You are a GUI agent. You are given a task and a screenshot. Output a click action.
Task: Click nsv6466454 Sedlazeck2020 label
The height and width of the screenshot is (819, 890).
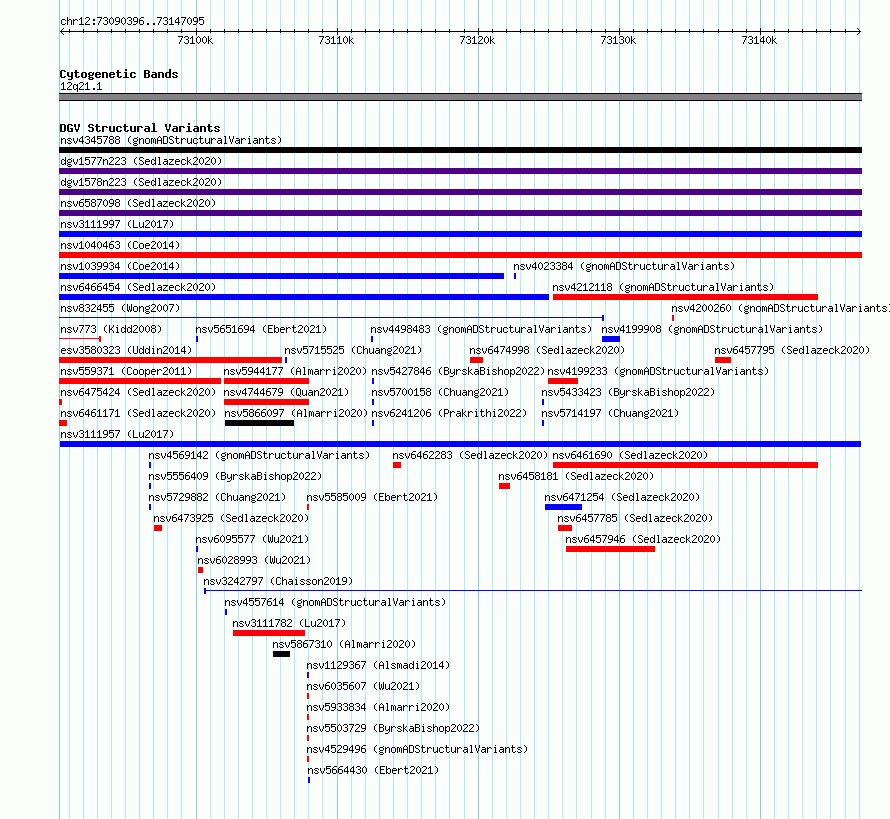coord(138,287)
